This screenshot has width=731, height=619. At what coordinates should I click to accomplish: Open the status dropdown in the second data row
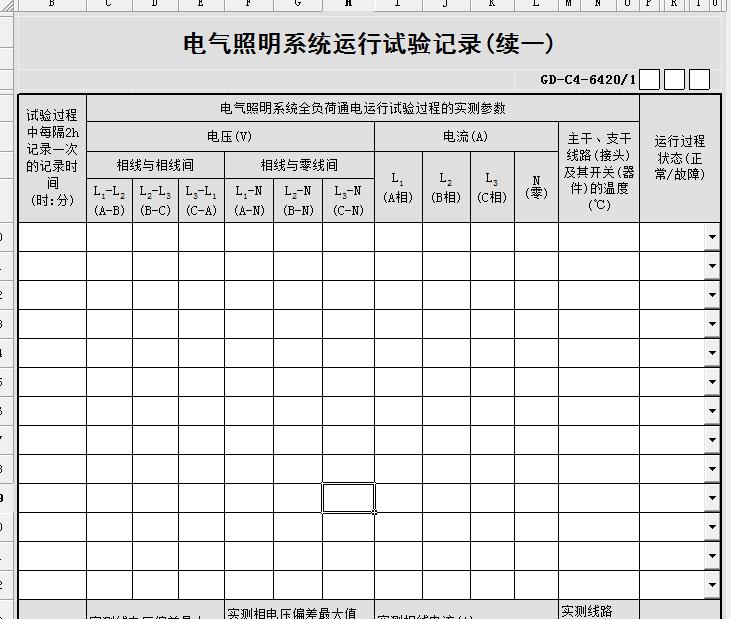712,266
